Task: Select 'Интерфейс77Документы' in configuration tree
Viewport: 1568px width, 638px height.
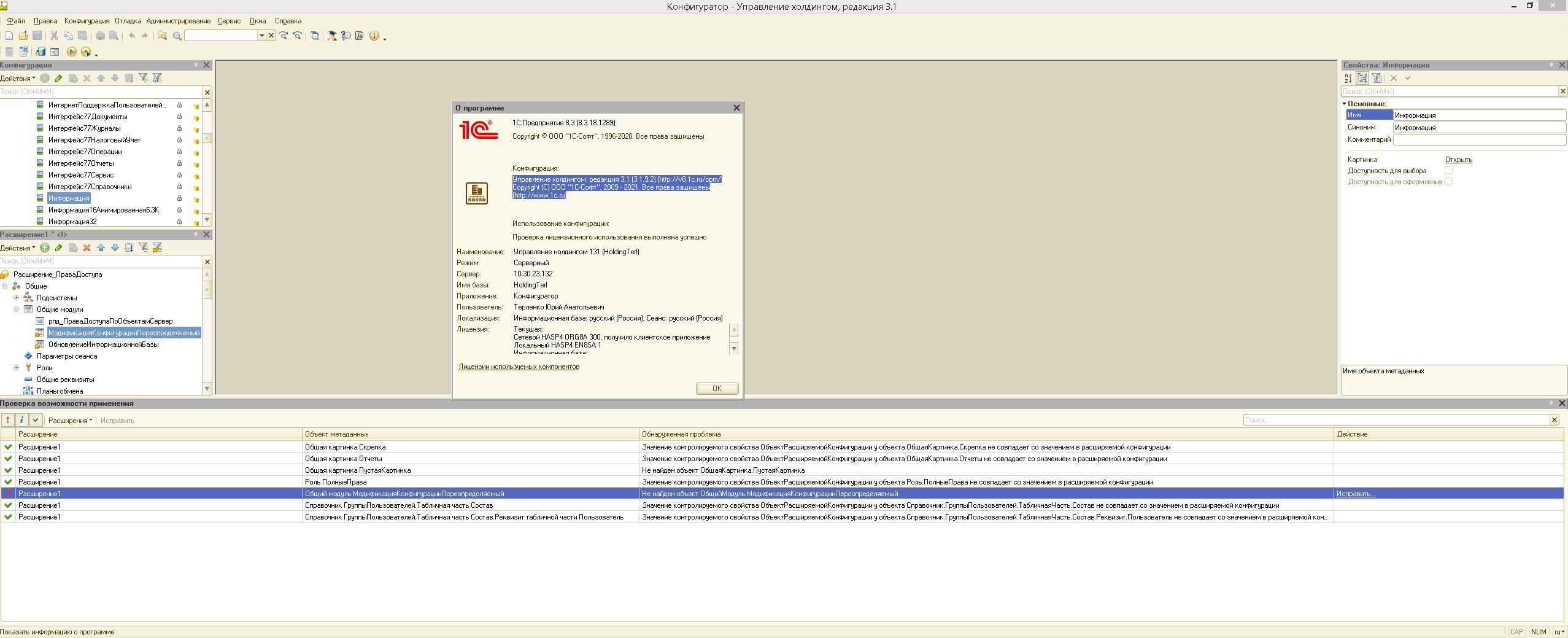Action: pos(88,117)
